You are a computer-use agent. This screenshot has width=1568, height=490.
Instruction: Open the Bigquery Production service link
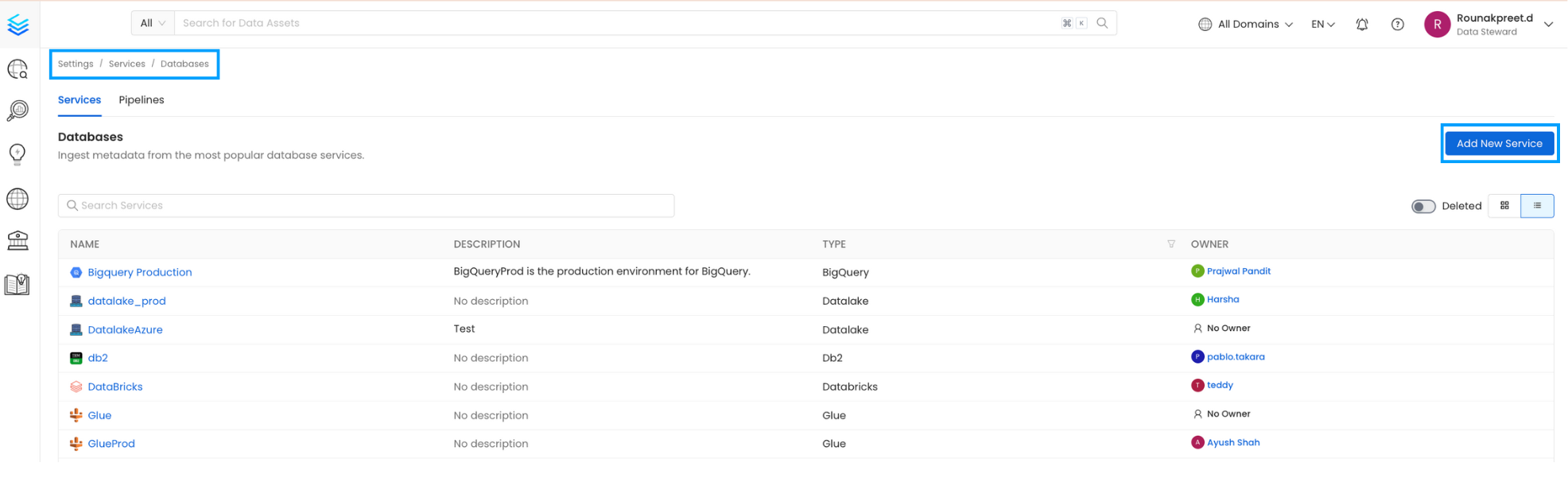(140, 272)
